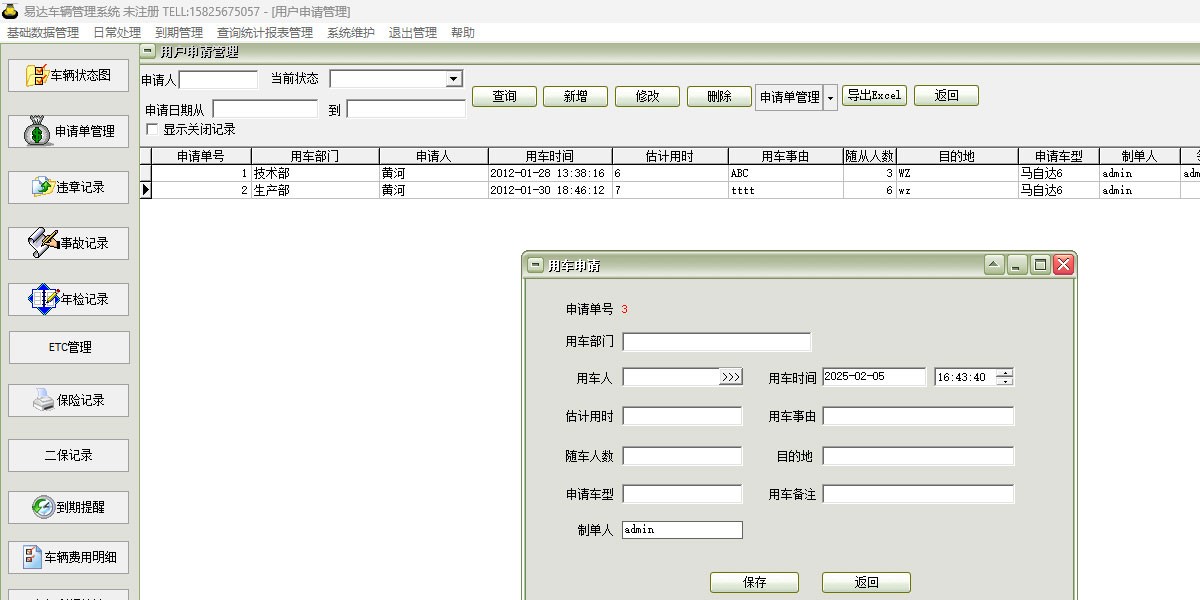This screenshot has height=600, width=1200.
Task: Focus the 申请车型 field in dialog
Action: click(x=683, y=494)
